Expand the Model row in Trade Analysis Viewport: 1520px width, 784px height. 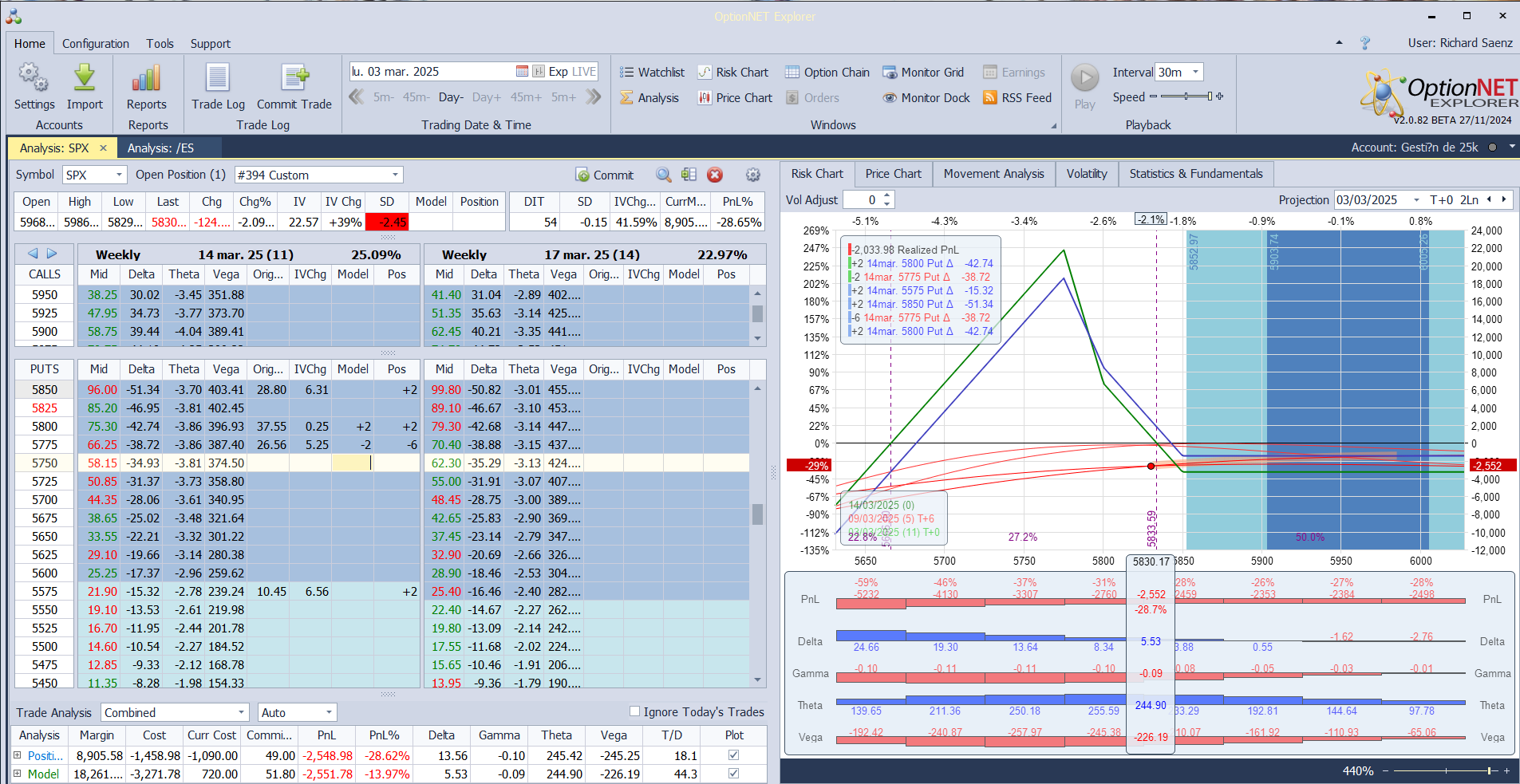pyautogui.click(x=18, y=774)
